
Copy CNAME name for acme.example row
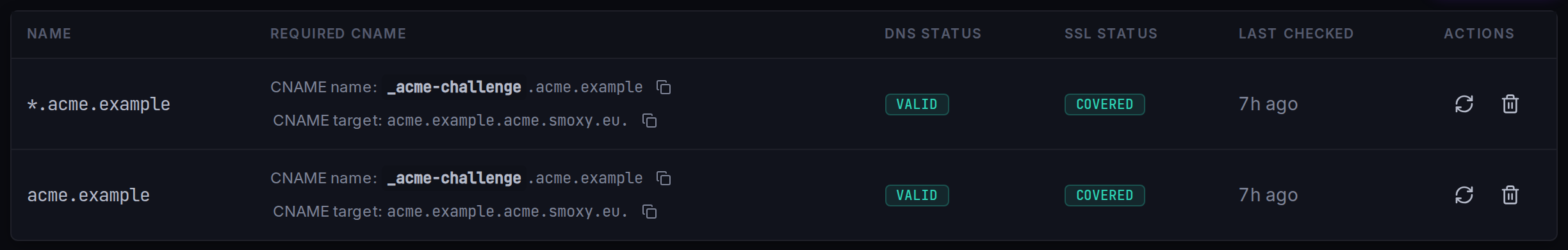pyautogui.click(x=664, y=178)
